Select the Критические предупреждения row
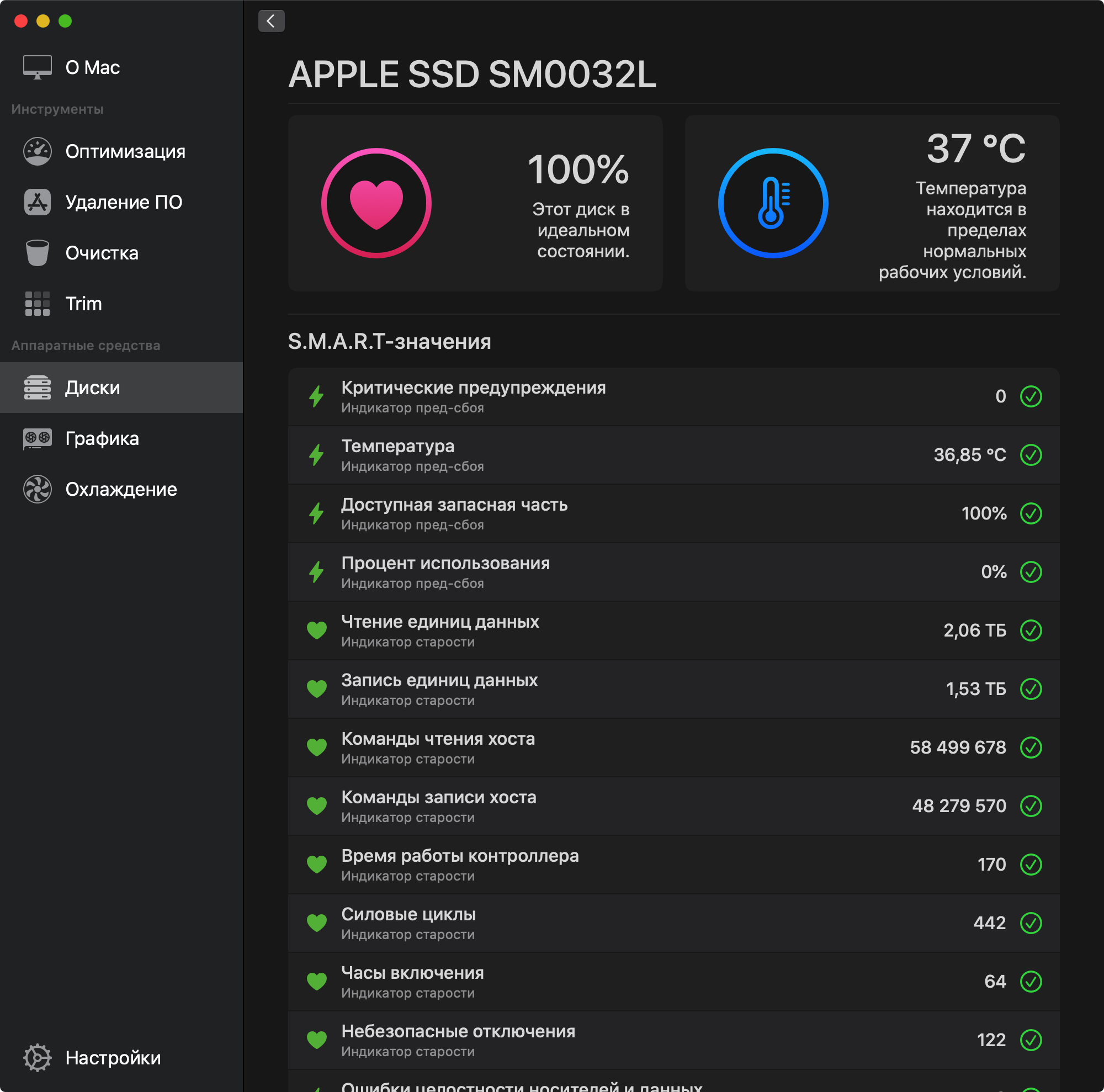The width and height of the screenshot is (1104, 1092). [673, 396]
